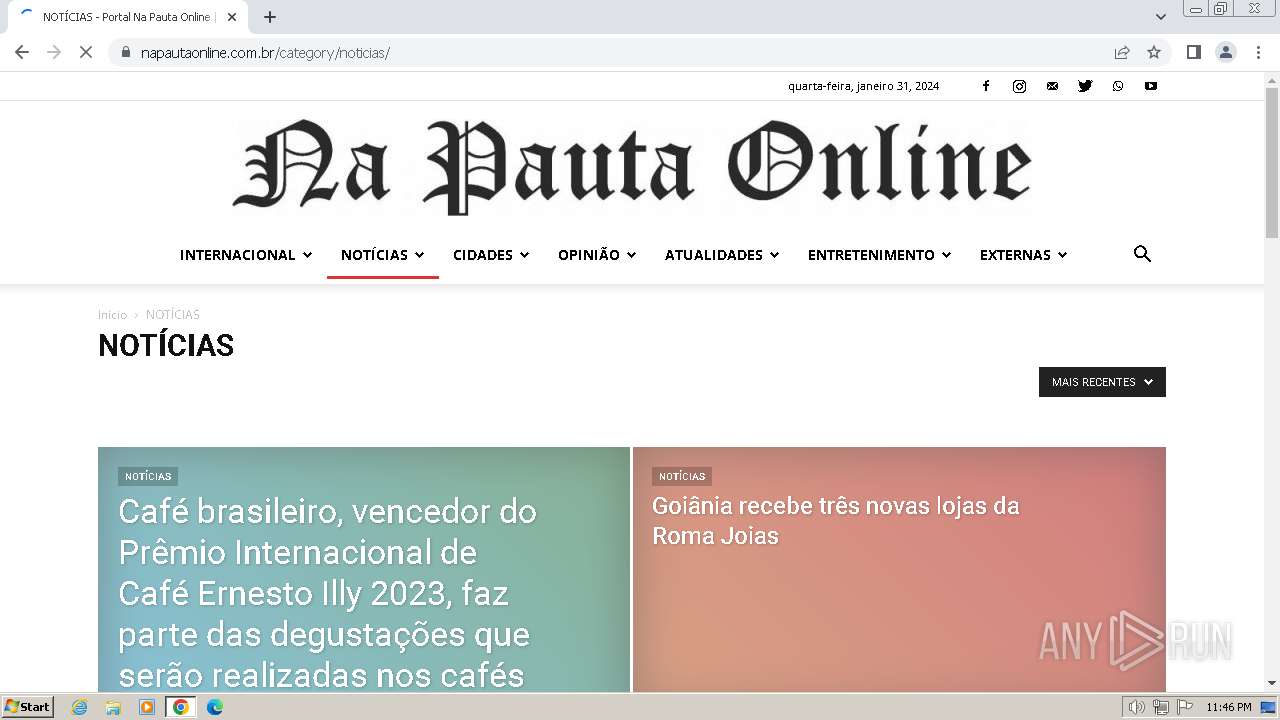Open the Instagram social icon
The height and width of the screenshot is (720, 1280).
click(1019, 86)
